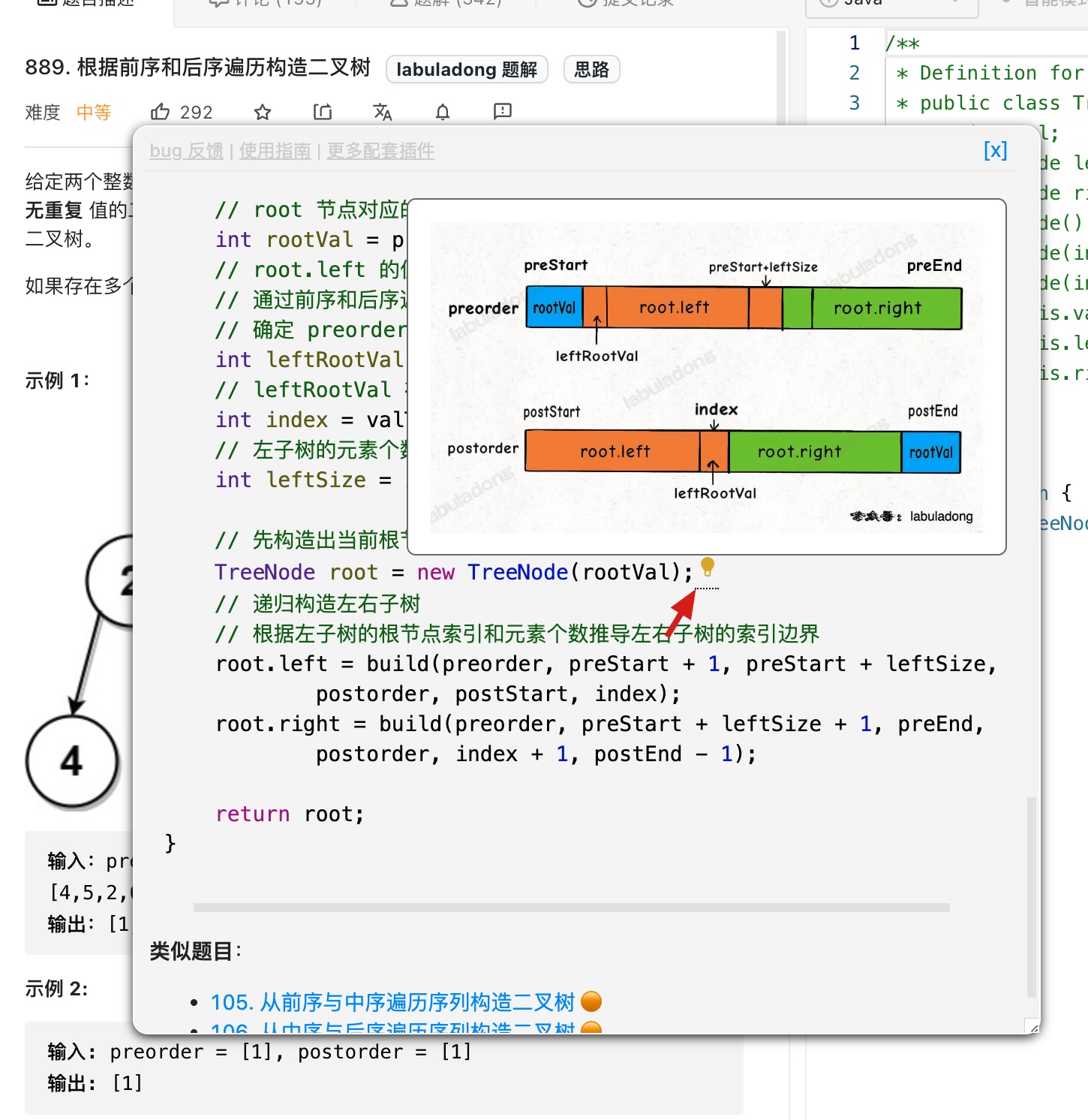Click the preorder/postorder diagram image
Screen dimensions: 1088x1120
(707, 377)
